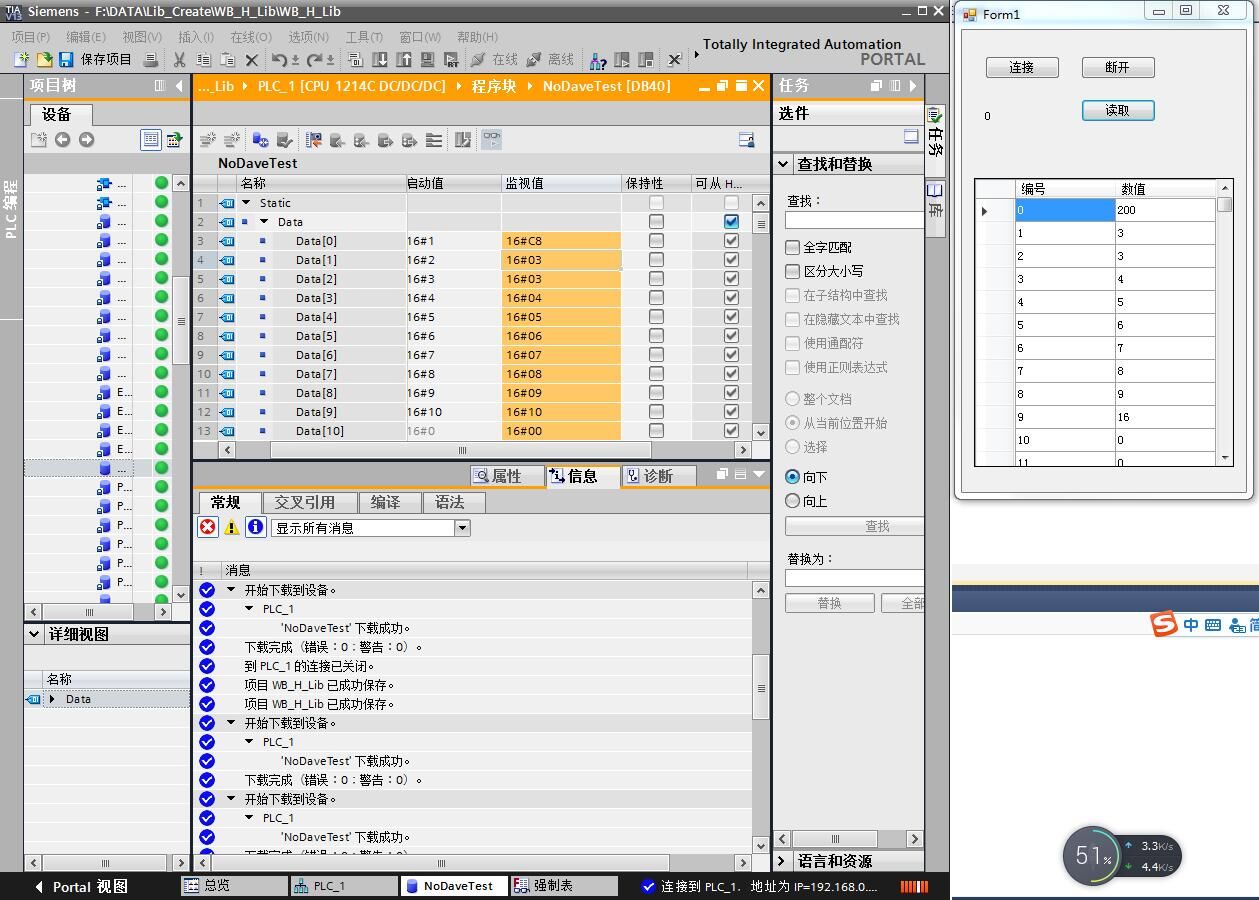The height and width of the screenshot is (900, 1259).
Task: Expand Data in the detail view
Action: coord(52,699)
